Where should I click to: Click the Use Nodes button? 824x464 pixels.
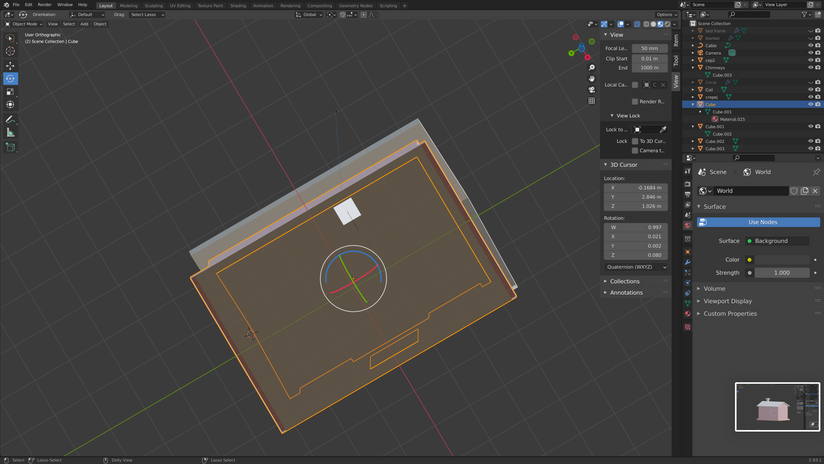758,222
